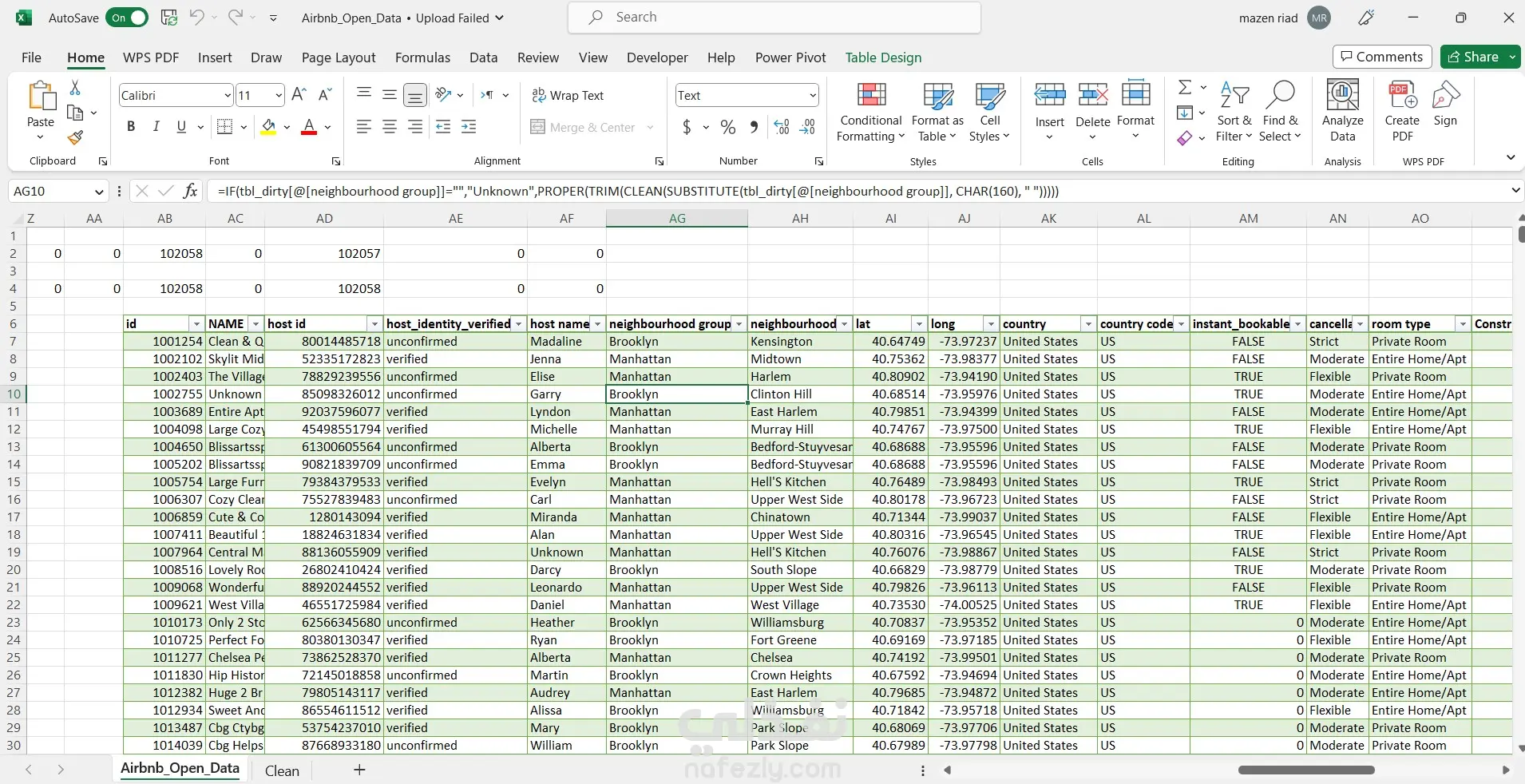The height and width of the screenshot is (784, 1525).
Task: Collapse the ribbon chevron
Action: (1511, 157)
